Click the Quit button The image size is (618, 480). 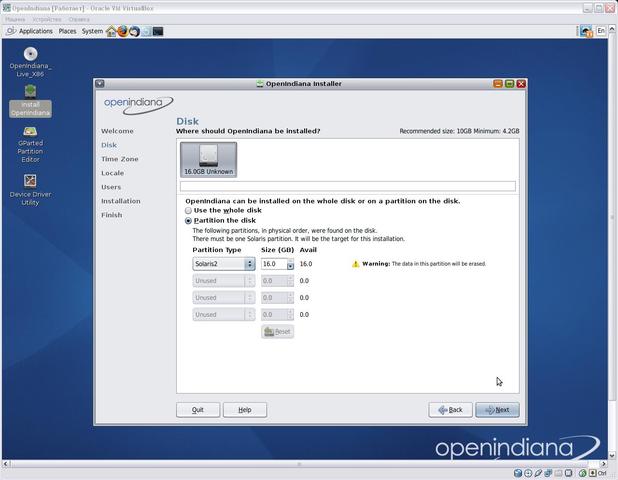coord(198,410)
